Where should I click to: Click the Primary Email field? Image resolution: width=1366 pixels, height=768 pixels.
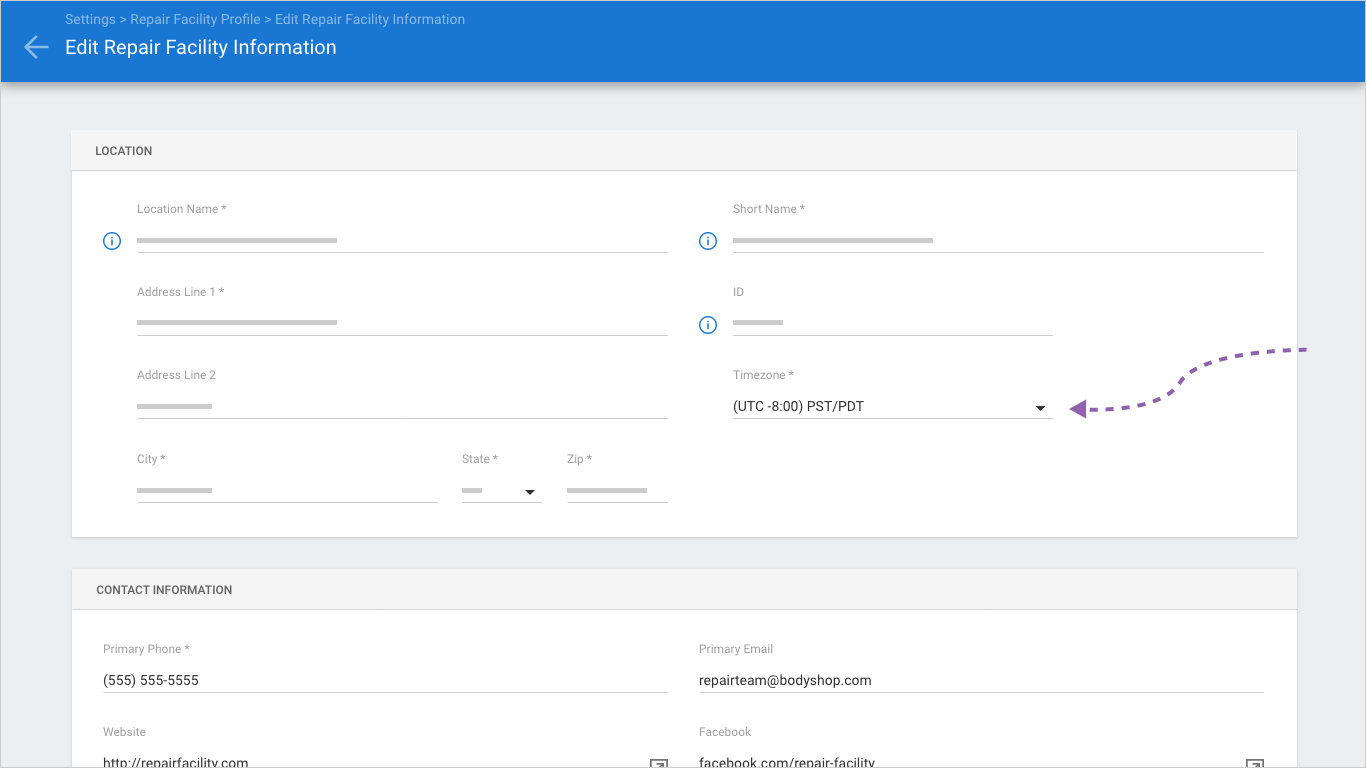981,680
